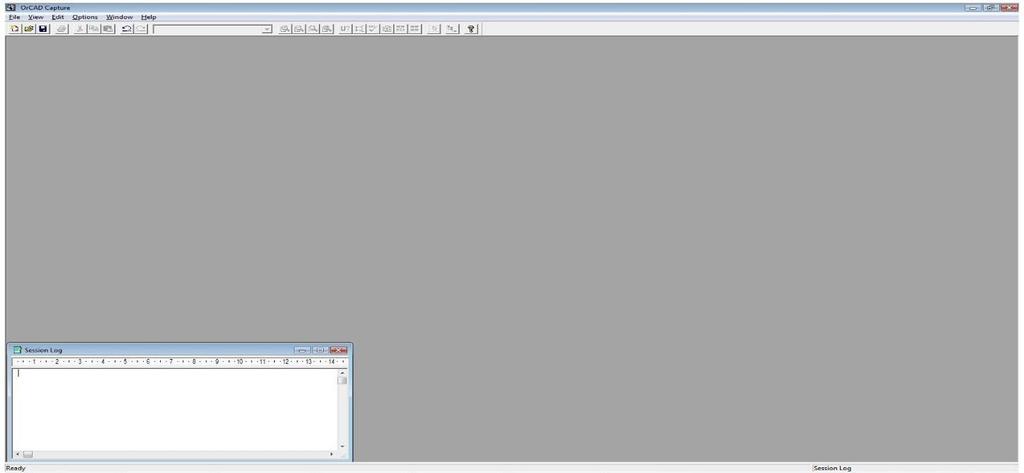1024x473 pixels.
Task: Maximize the Session Log window
Action: (x=320, y=350)
